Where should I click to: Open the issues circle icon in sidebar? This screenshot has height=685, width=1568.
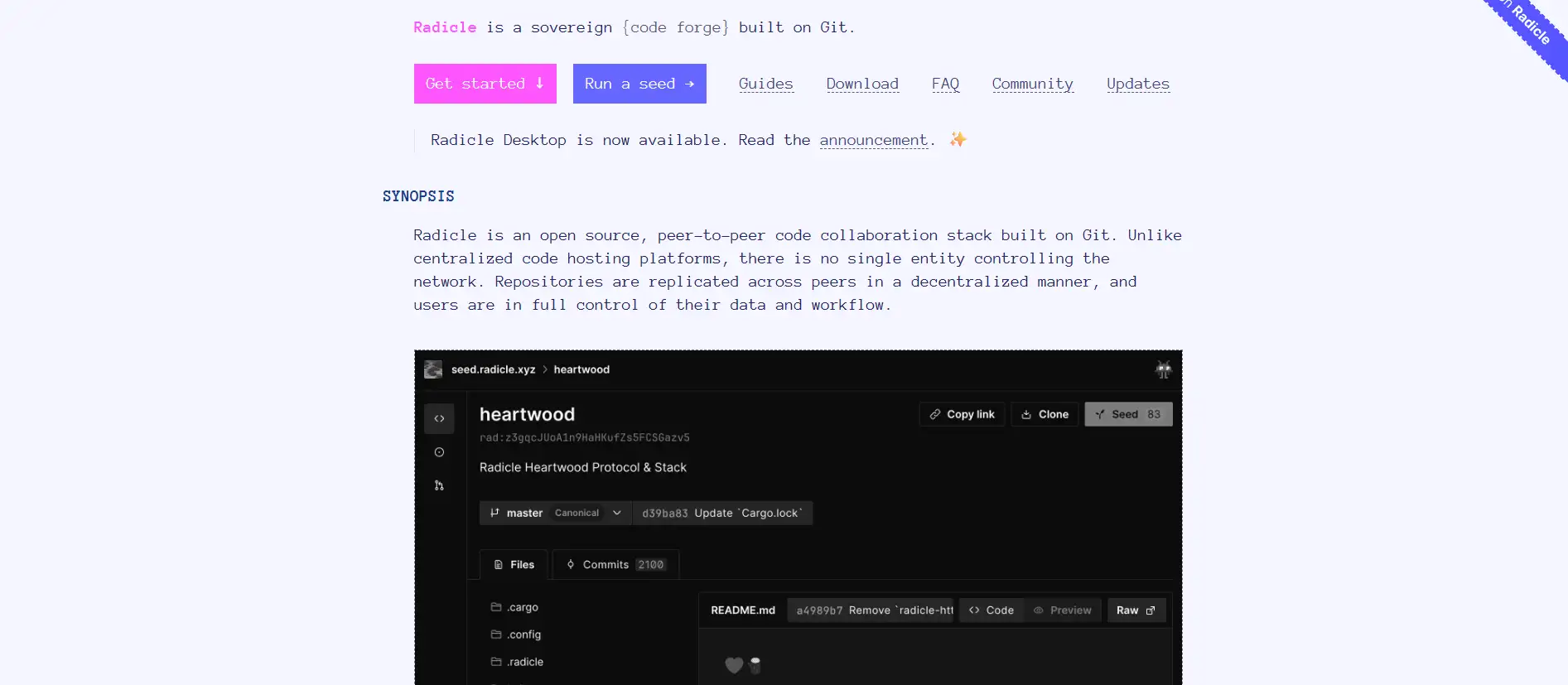point(439,452)
